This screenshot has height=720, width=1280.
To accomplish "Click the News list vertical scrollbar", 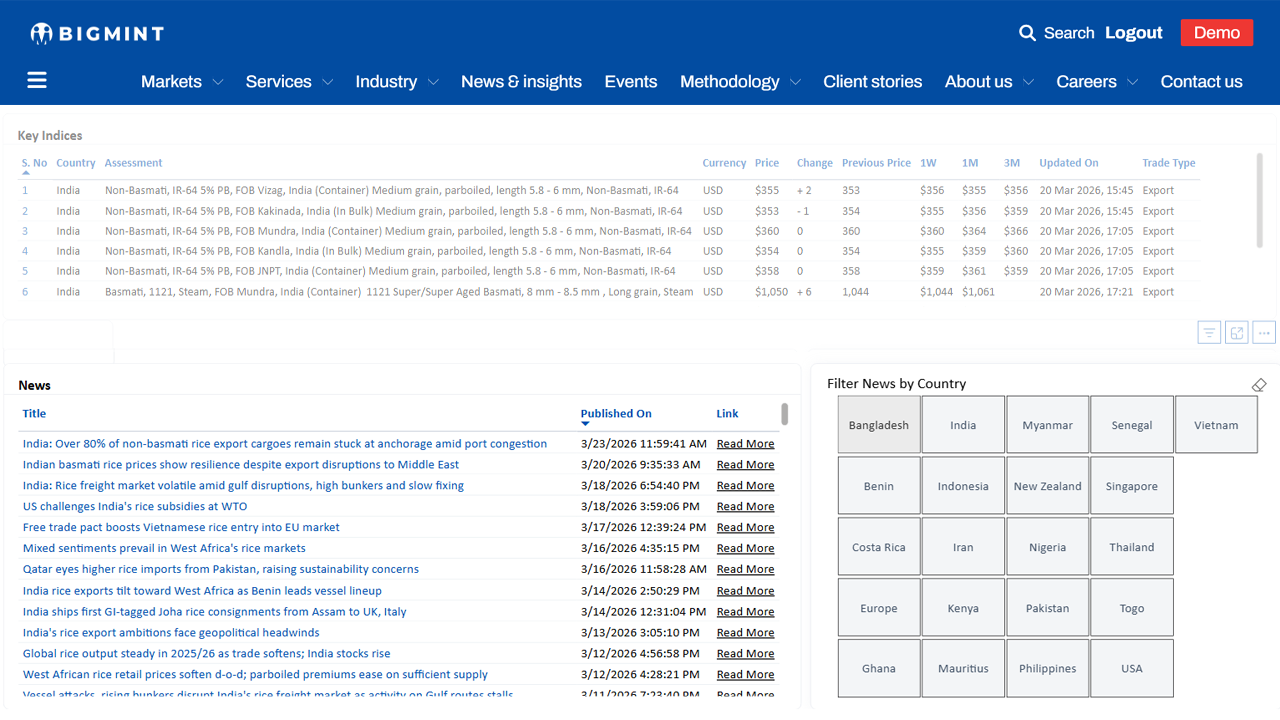I will coord(785,414).
